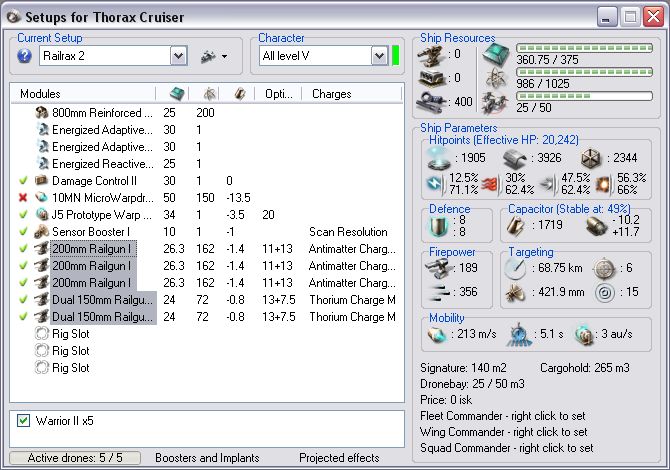Screen dimensions: 670x470
Task: Click the Ship Resources CPU chip icon
Action: [x=496, y=54]
